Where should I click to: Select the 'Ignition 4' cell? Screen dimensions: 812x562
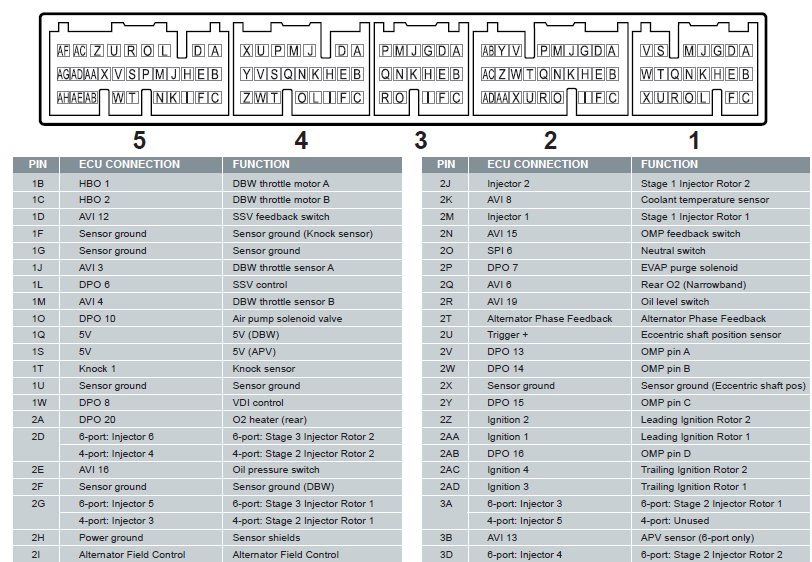click(x=549, y=470)
